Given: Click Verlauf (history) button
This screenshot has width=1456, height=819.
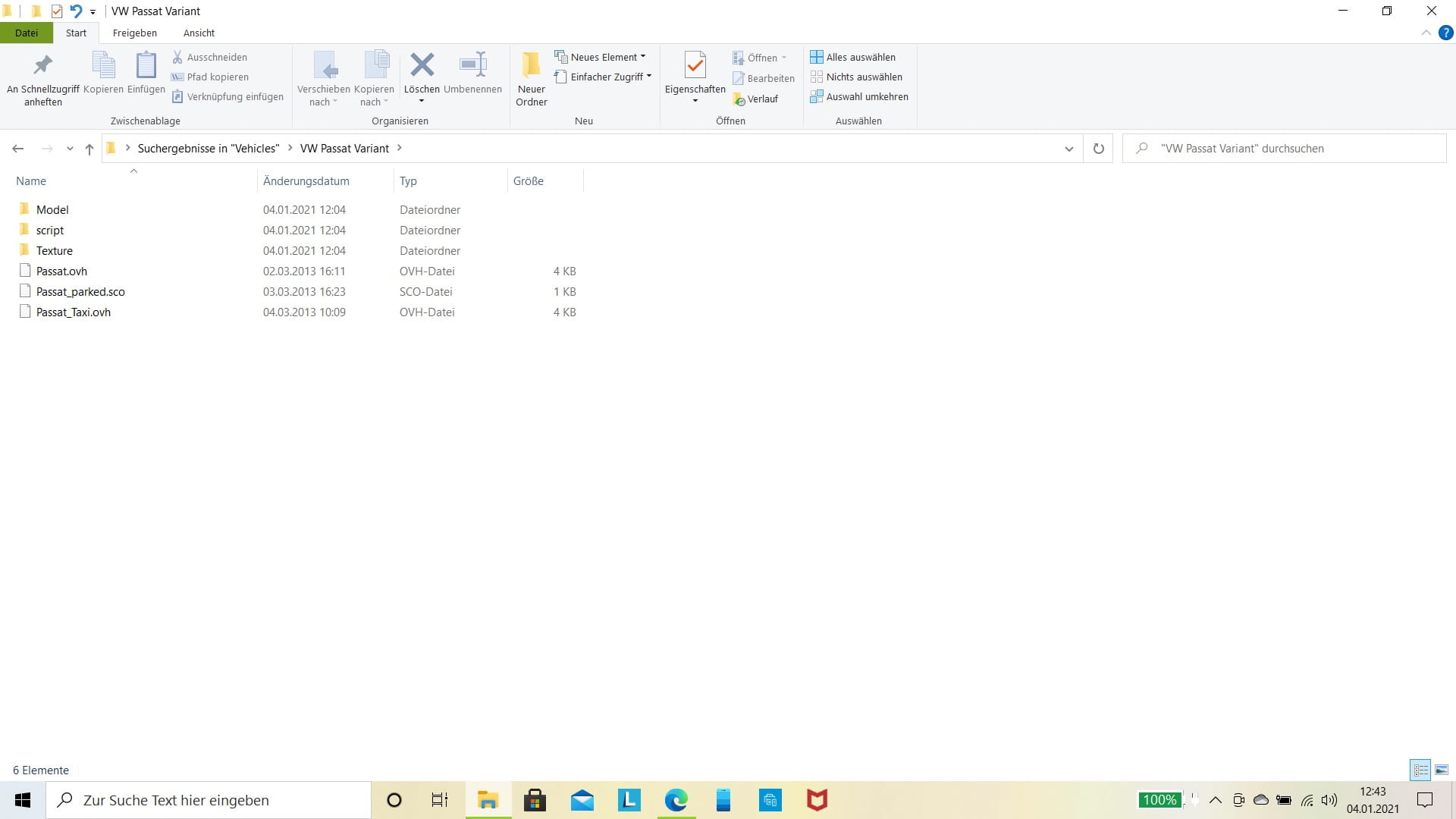Looking at the screenshot, I should click(x=756, y=99).
